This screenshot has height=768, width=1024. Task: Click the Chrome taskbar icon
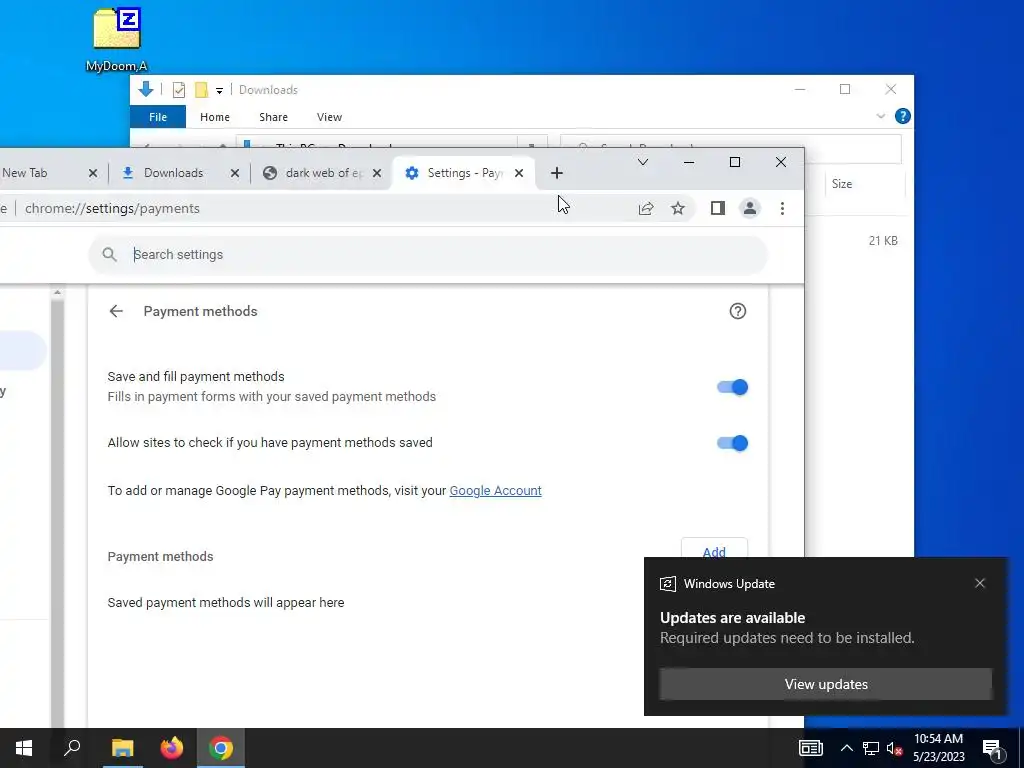point(221,748)
